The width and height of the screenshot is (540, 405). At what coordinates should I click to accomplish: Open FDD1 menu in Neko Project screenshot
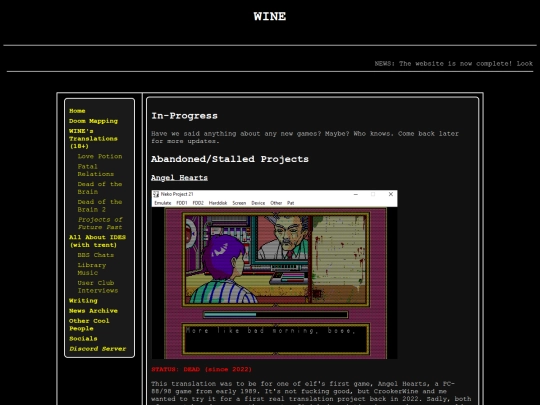coord(182,203)
